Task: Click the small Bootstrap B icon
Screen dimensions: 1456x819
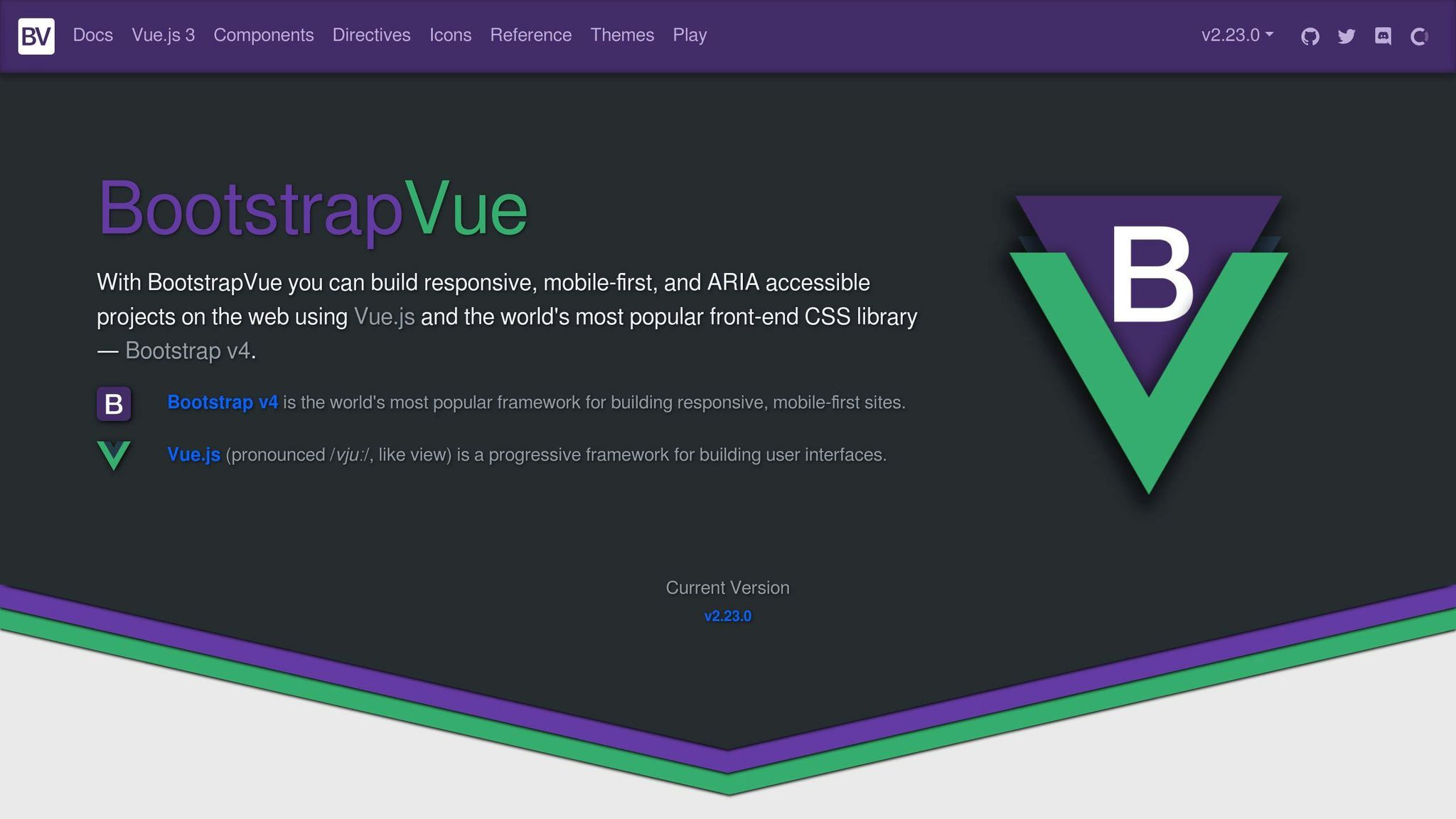Action: click(114, 404)
